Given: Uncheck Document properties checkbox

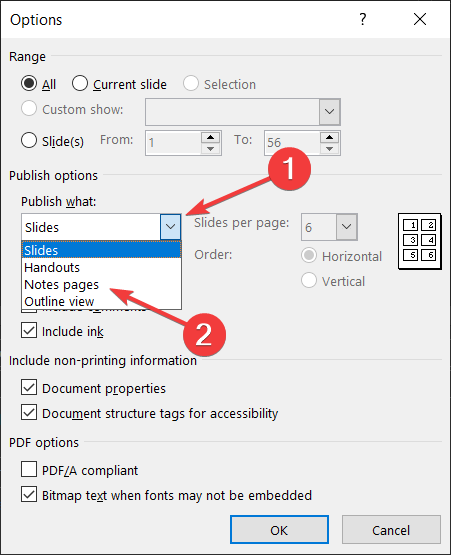Looking at the screenshot, I should tap(29, 388).
